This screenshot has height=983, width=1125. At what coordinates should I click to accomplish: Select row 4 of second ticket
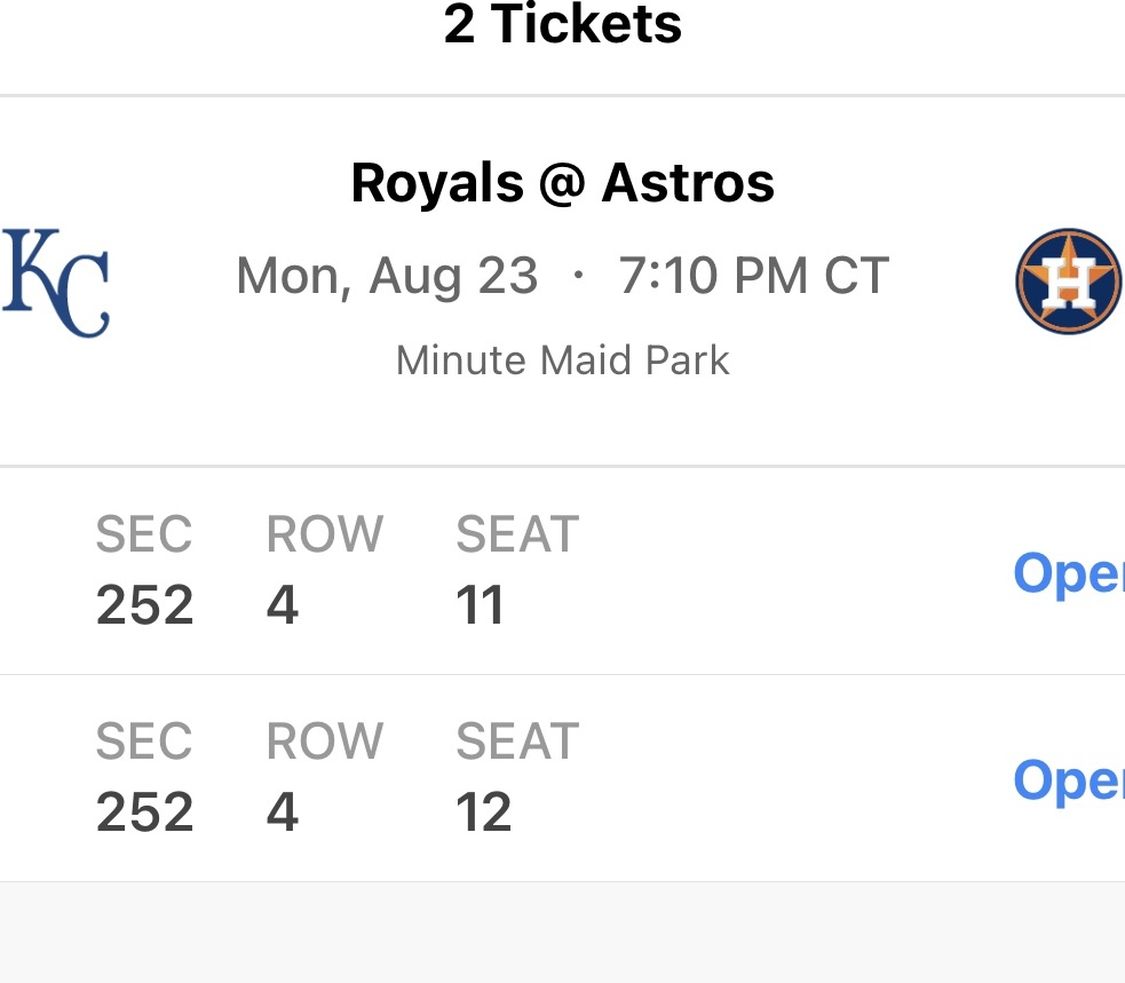tap(283, 812)
